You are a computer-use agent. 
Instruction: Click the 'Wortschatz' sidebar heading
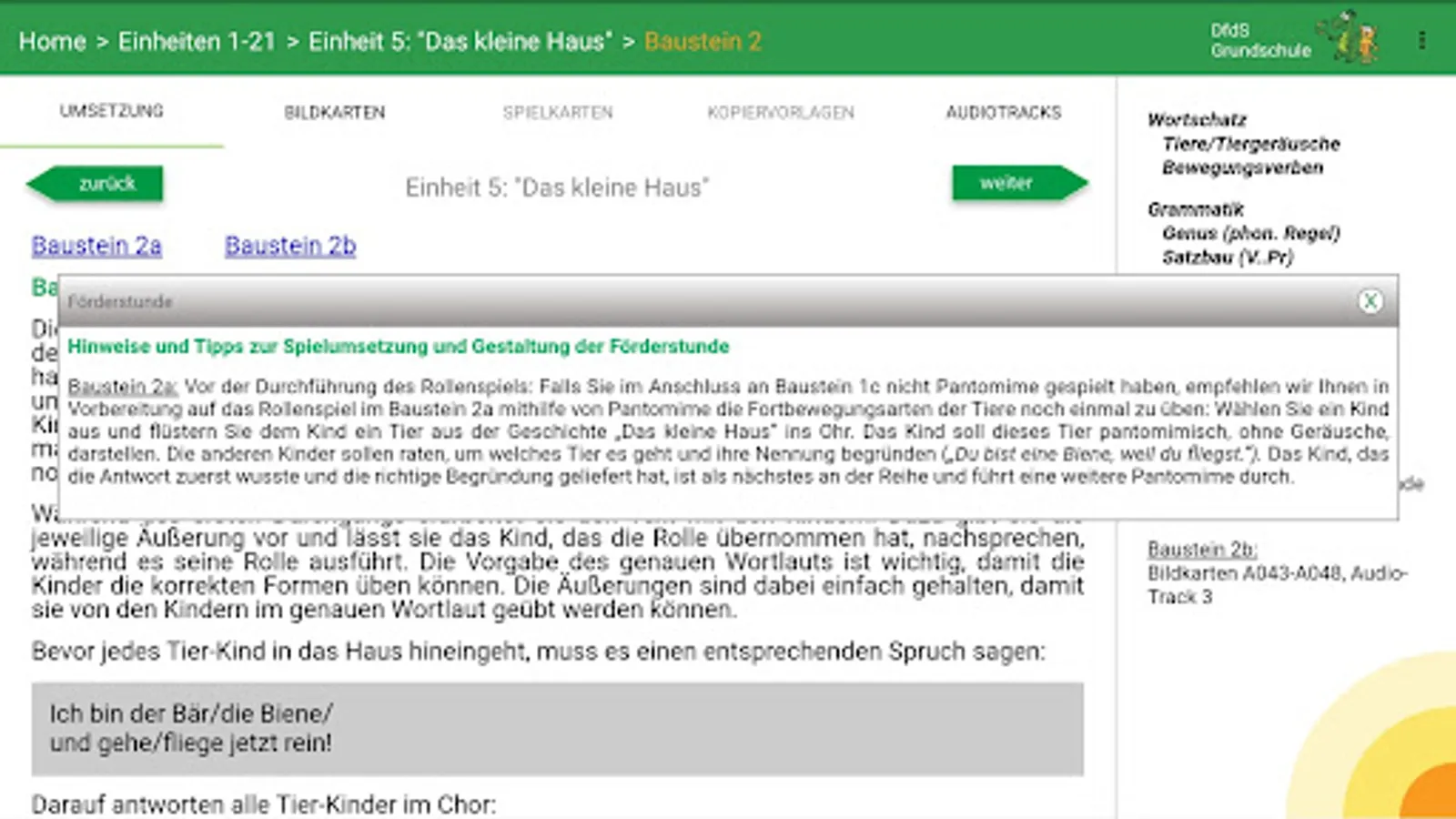coord(1197,119)
